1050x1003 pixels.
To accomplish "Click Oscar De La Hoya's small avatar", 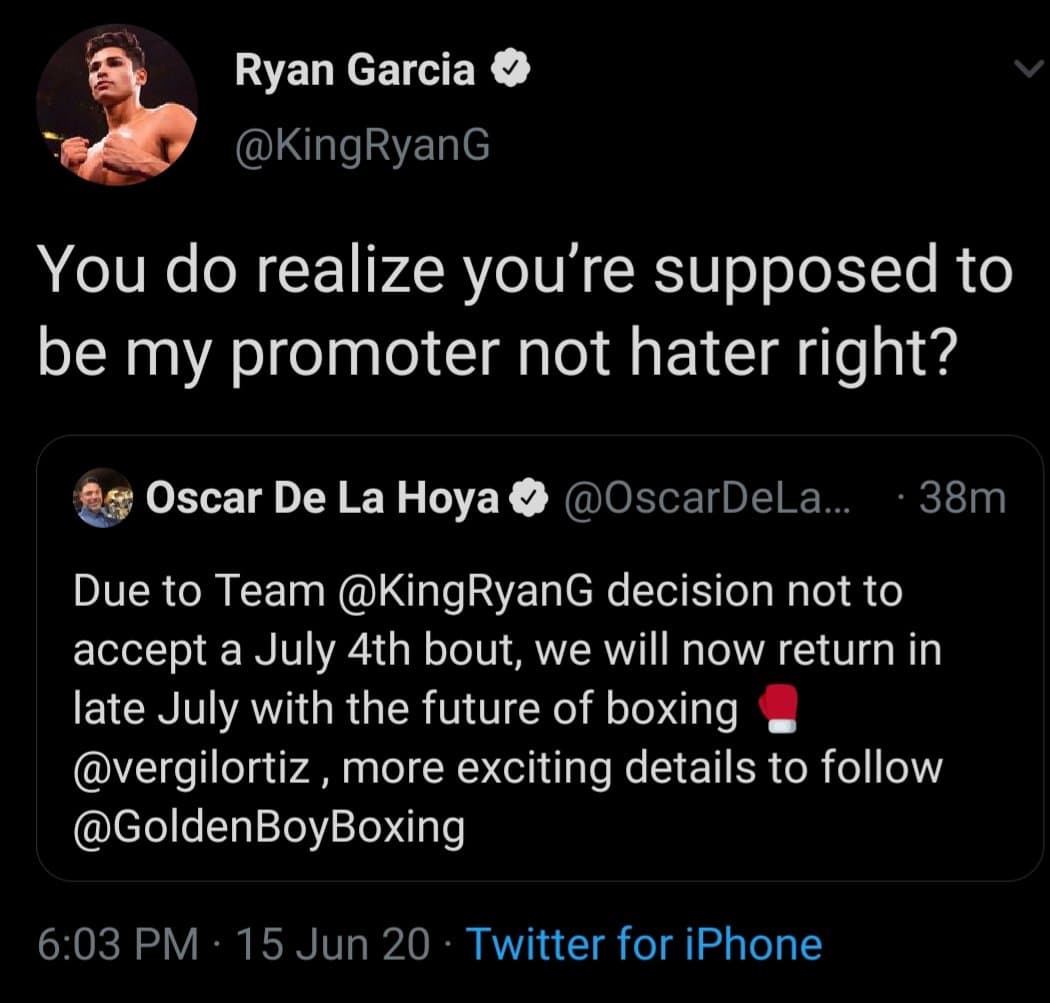I will 102,498.
